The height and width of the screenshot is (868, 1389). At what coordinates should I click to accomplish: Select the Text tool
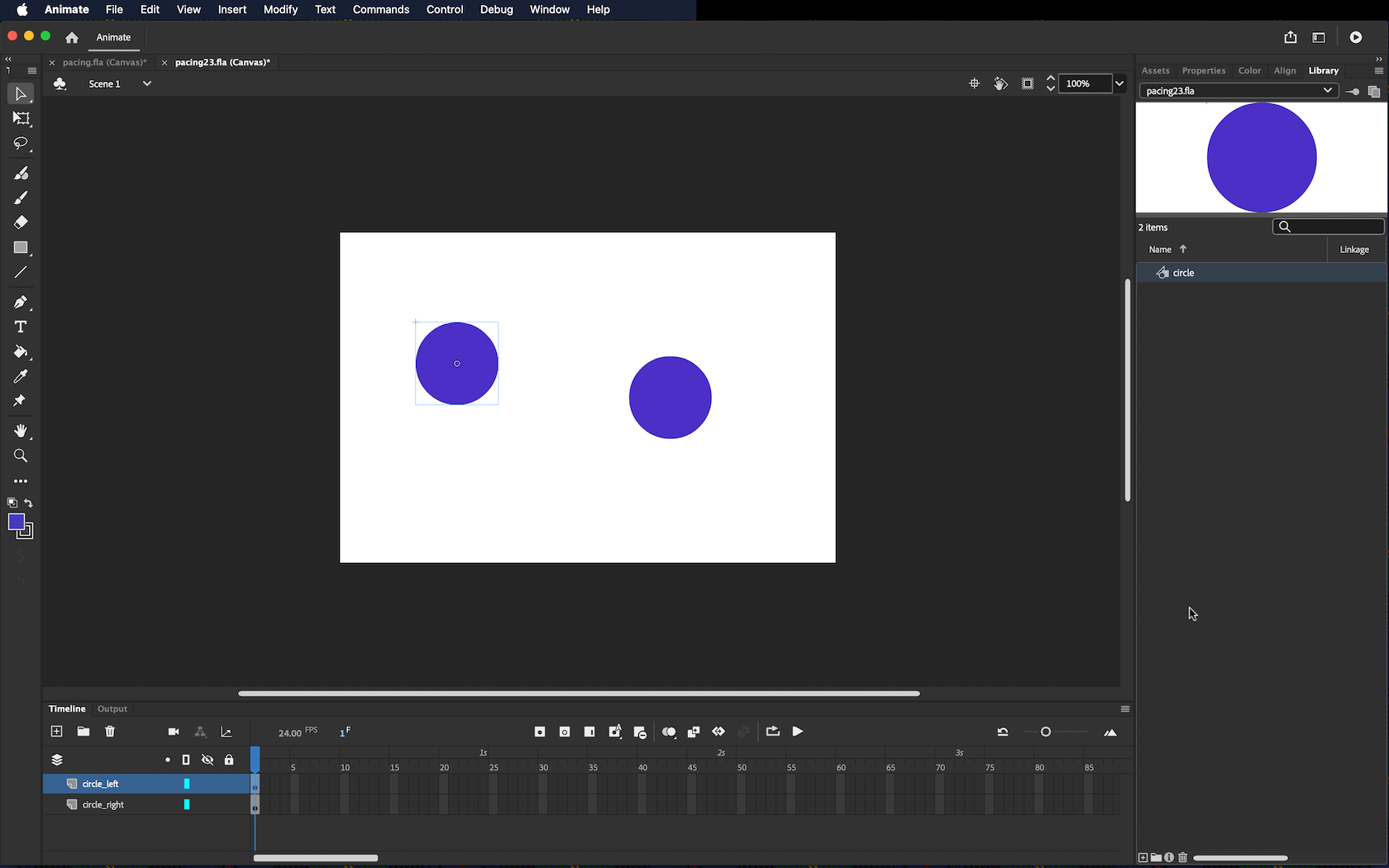click(x=21, y=327)
